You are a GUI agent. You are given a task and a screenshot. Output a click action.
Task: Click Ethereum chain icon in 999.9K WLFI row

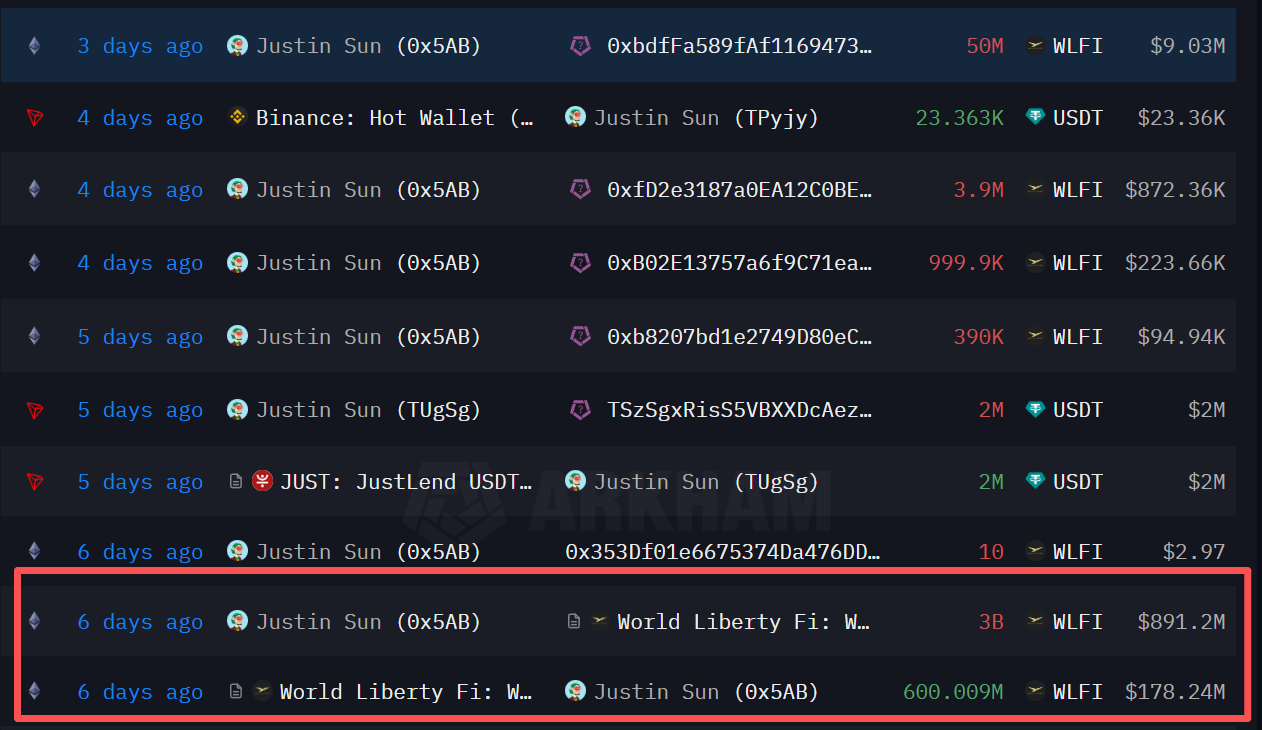click(35, 263)
